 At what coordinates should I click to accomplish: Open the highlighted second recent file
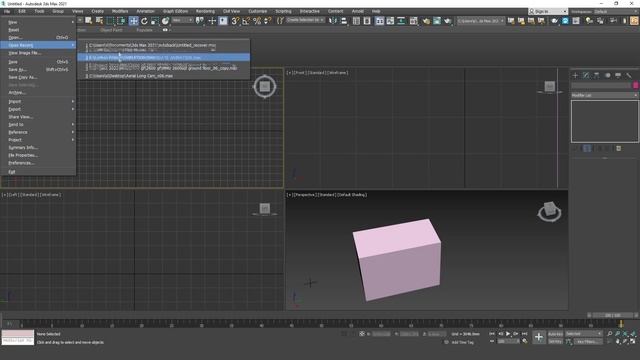pos(163,58)
